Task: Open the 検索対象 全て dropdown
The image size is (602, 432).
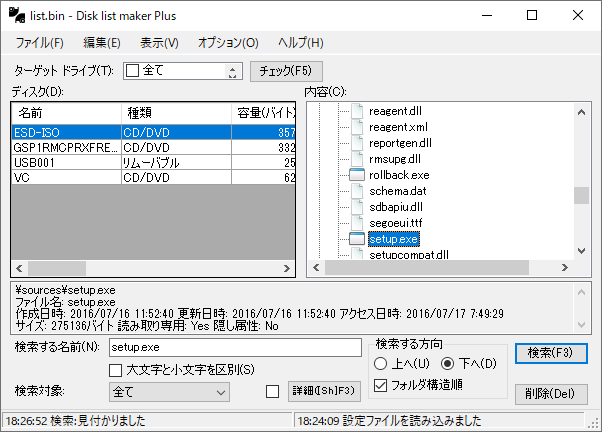Action: (x=169, y=392)
